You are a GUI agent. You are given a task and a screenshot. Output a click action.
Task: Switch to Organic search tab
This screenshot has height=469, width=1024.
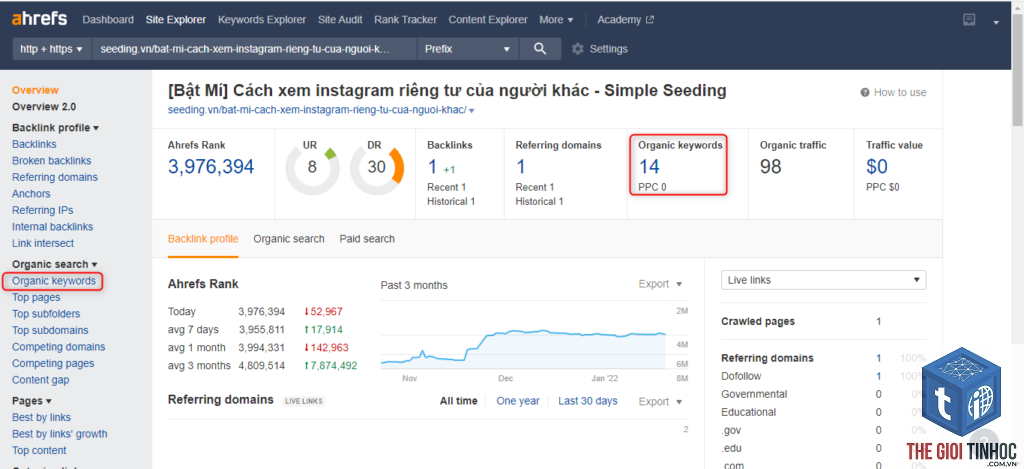click(289, 239)
